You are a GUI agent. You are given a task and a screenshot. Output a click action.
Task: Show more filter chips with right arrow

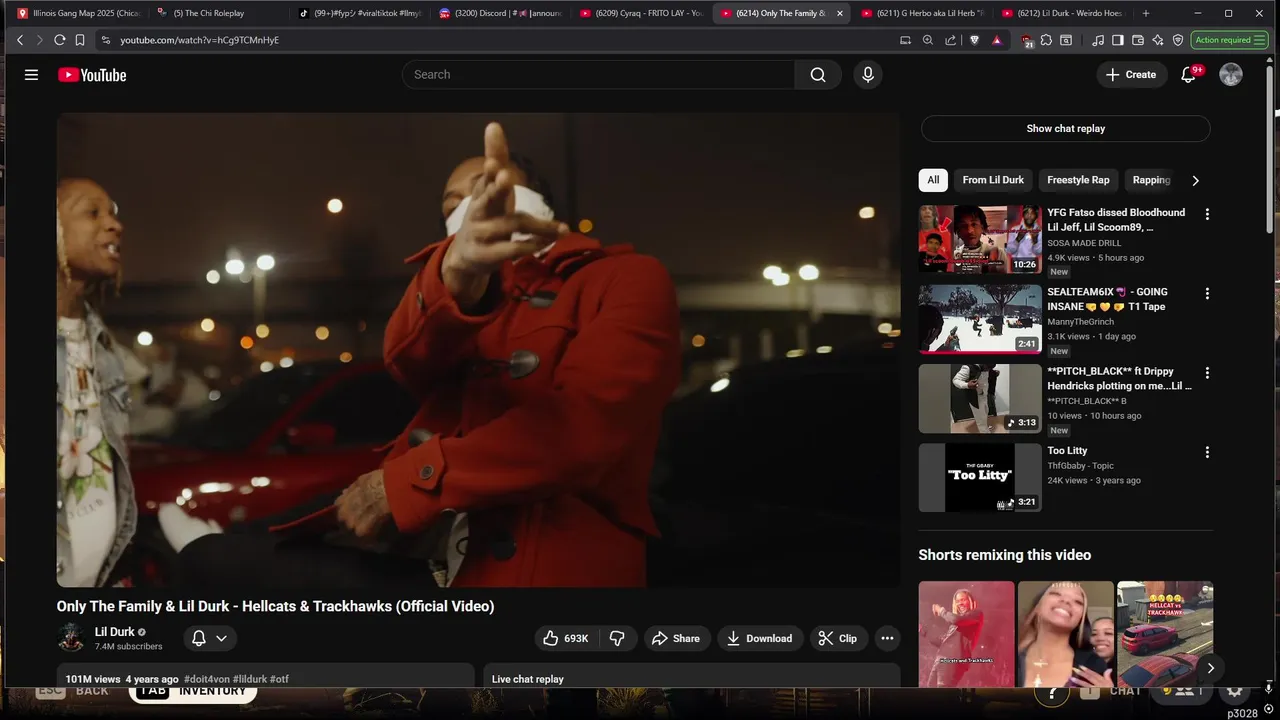click(1195, 180)
